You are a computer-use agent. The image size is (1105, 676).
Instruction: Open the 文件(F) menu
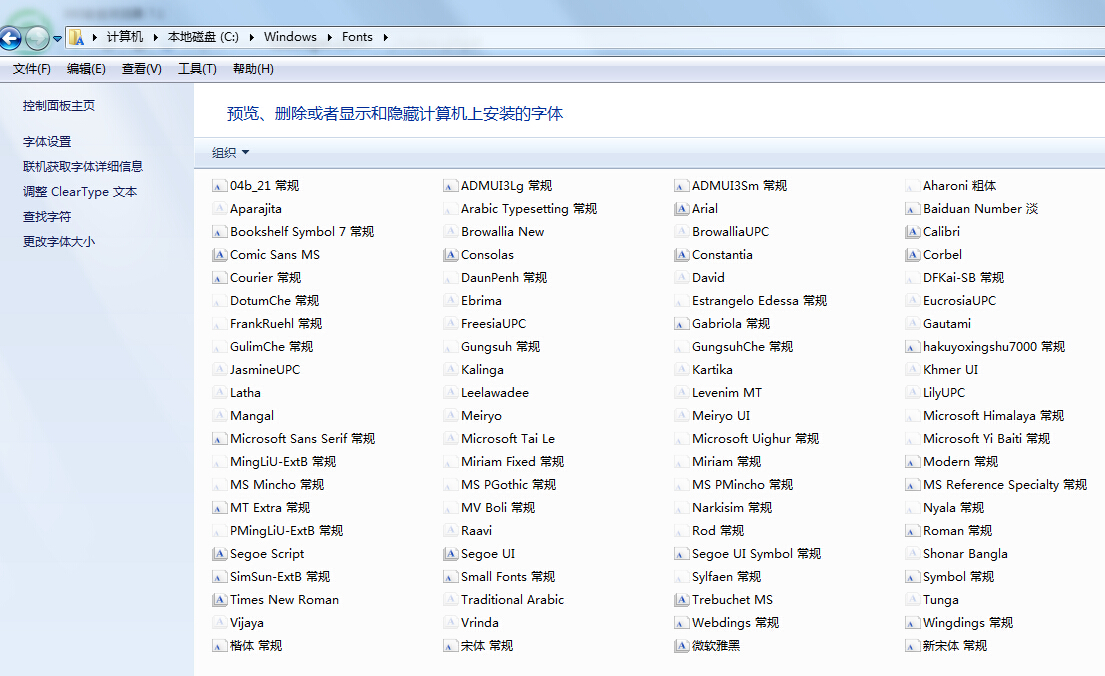pos(32,68)
